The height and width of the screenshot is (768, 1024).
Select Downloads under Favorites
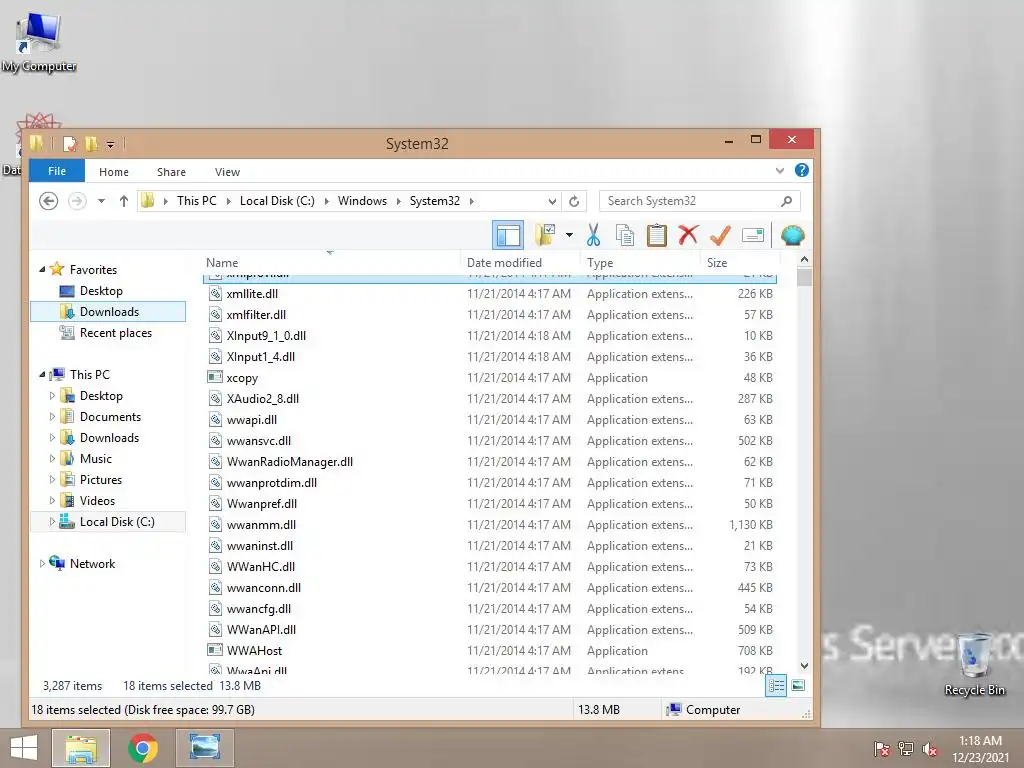coord(109,312)
